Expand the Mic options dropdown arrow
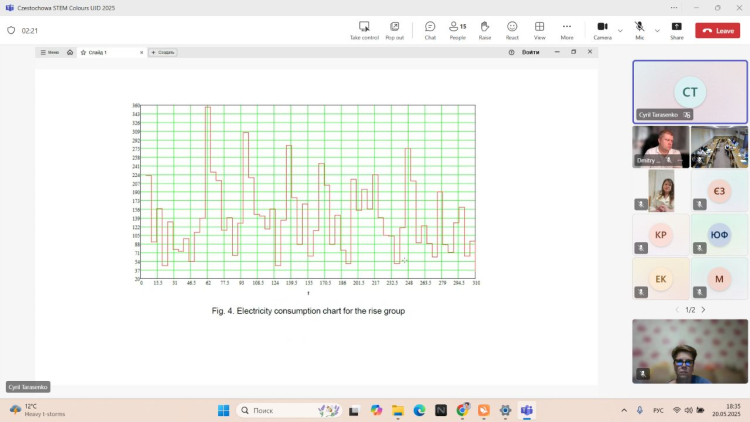The height and width of the screenshot is (422, 750). pyautogui.click(x=656, y=30)
